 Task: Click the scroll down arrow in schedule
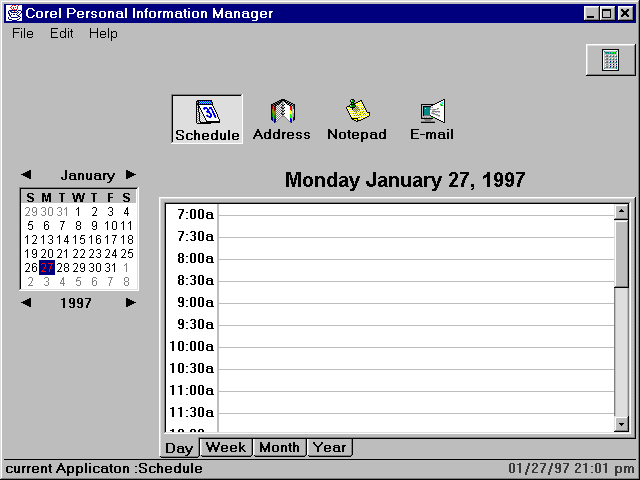point(621,424)
